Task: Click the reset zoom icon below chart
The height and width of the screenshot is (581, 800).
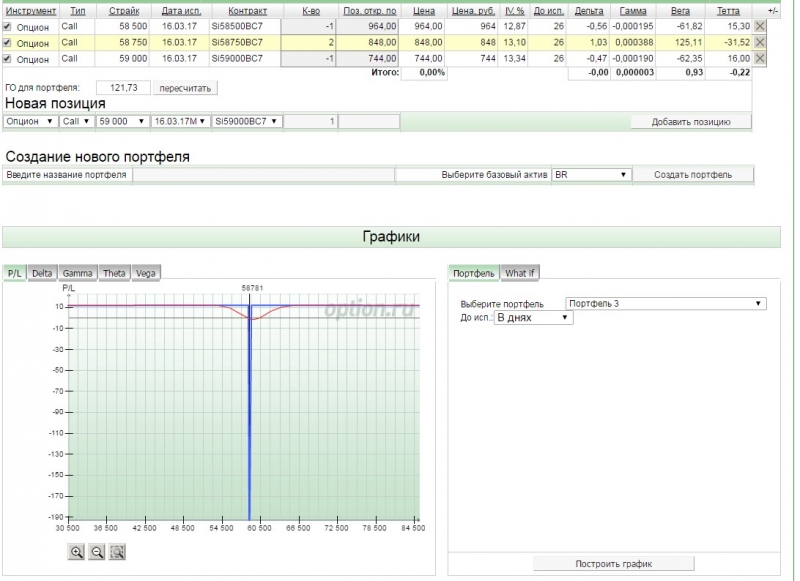Action: coord(117,552)
